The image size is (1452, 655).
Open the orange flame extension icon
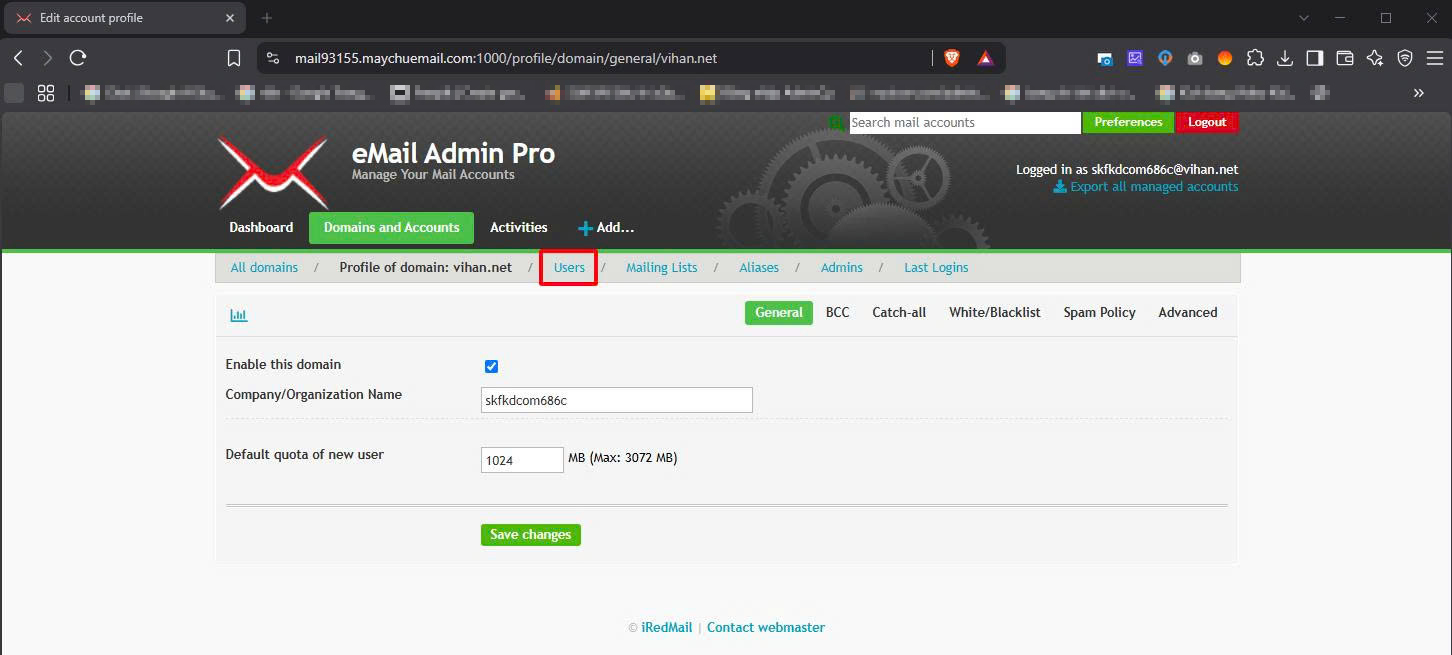point(1225,58)
